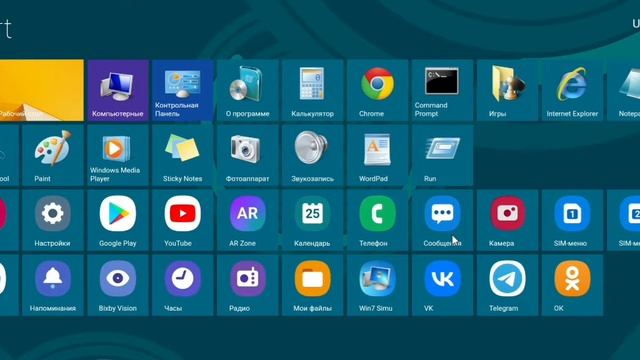Image resolution: width=640 pixels, height=360 pixels.
Task: Launch the Chrome browser tile
Action: point(378,90)
